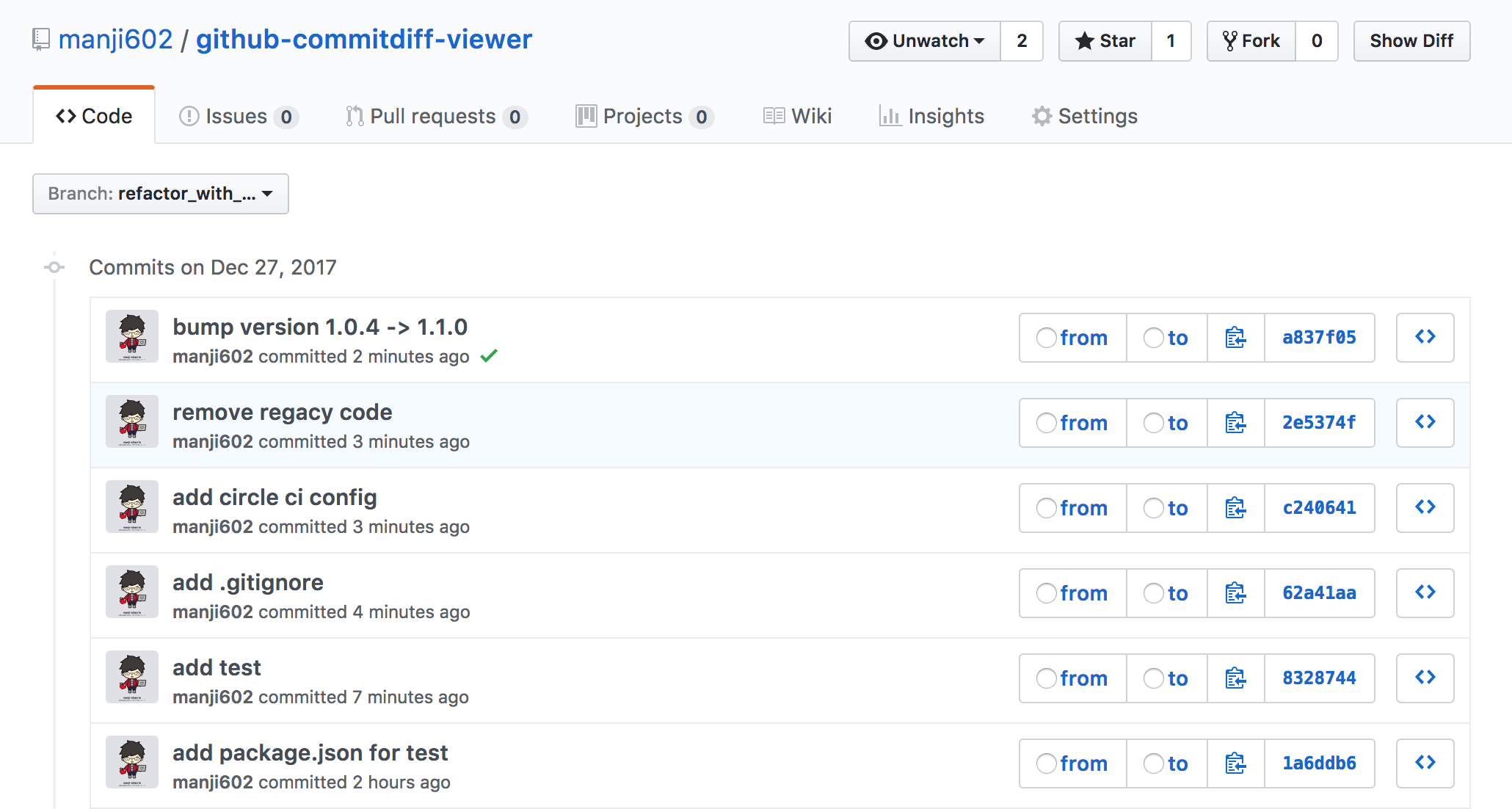The height and width of the screenshot is (809, 1512).
Task: Click the green check status on bump version commit
Action: tap(489, 356)
